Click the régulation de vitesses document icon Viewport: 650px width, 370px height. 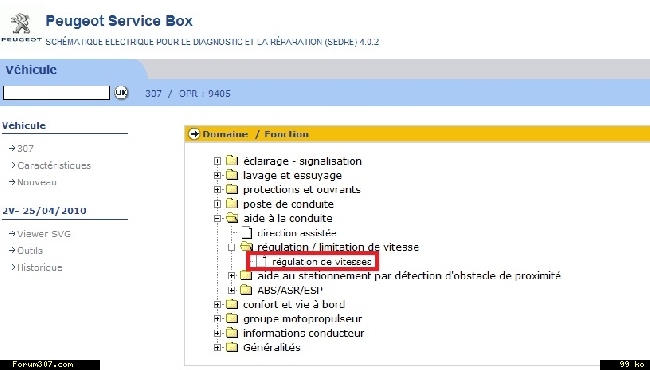point(262,261)
